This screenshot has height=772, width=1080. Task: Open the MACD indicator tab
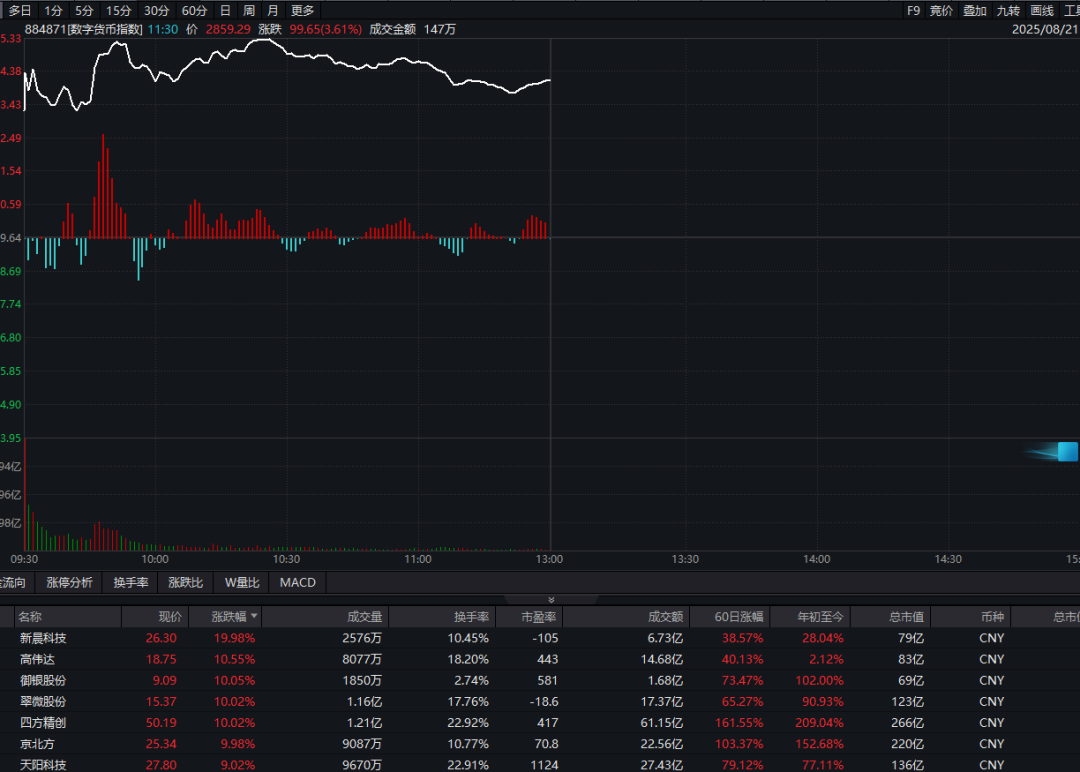297,583
